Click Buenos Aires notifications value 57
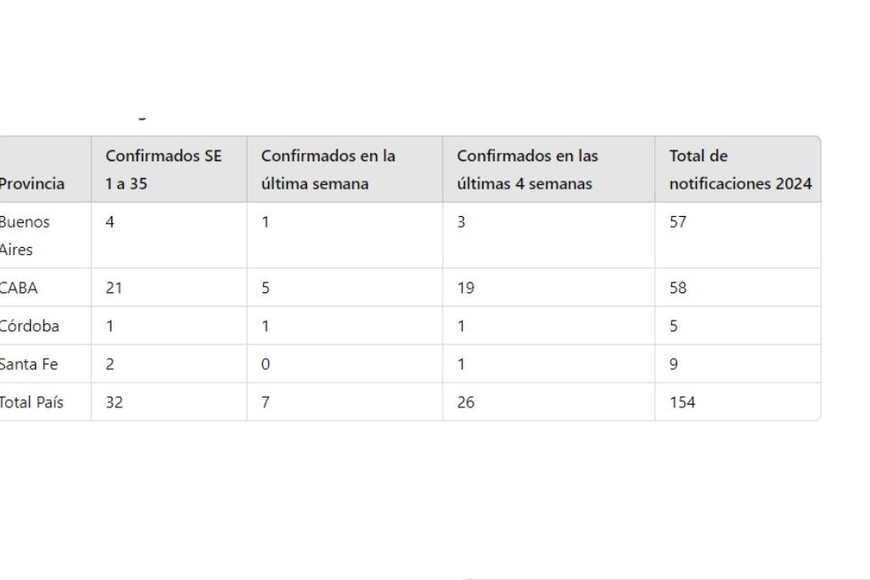Image resolution: width=870 pixels, height=580 pixels. click(678, 222)
